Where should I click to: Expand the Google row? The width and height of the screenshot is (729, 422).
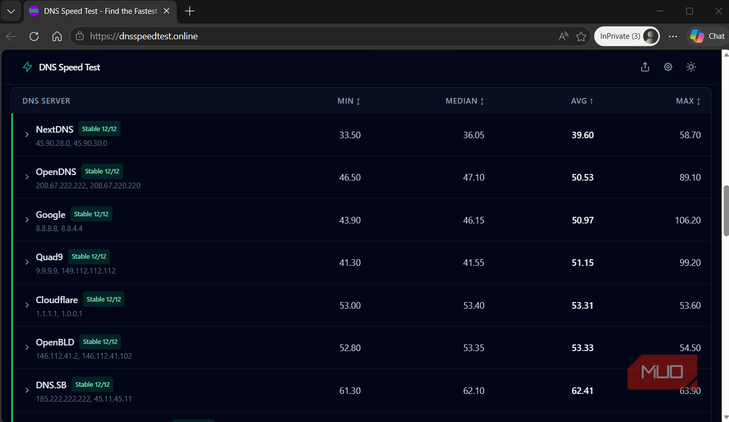[27, 219]
